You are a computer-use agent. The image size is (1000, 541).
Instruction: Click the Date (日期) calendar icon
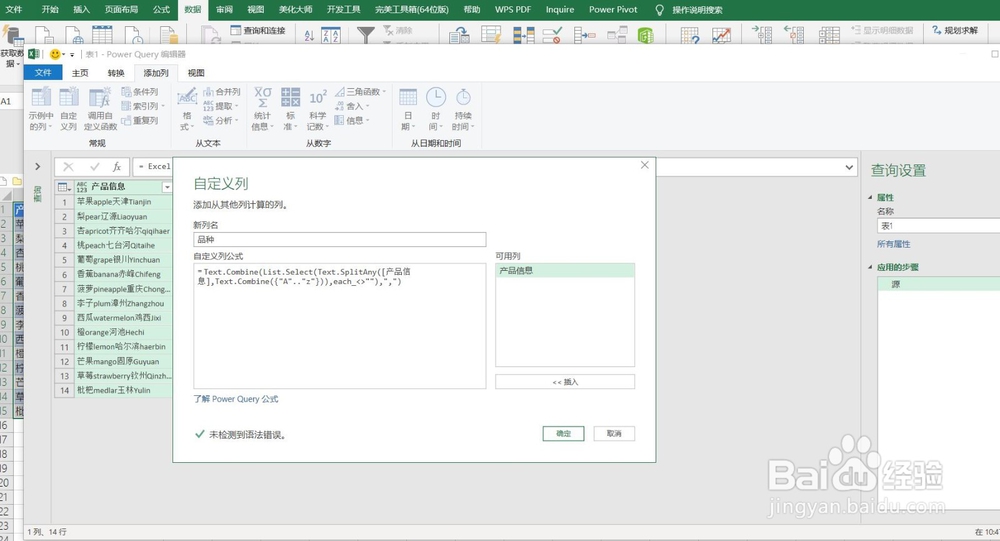pos(408,97)
